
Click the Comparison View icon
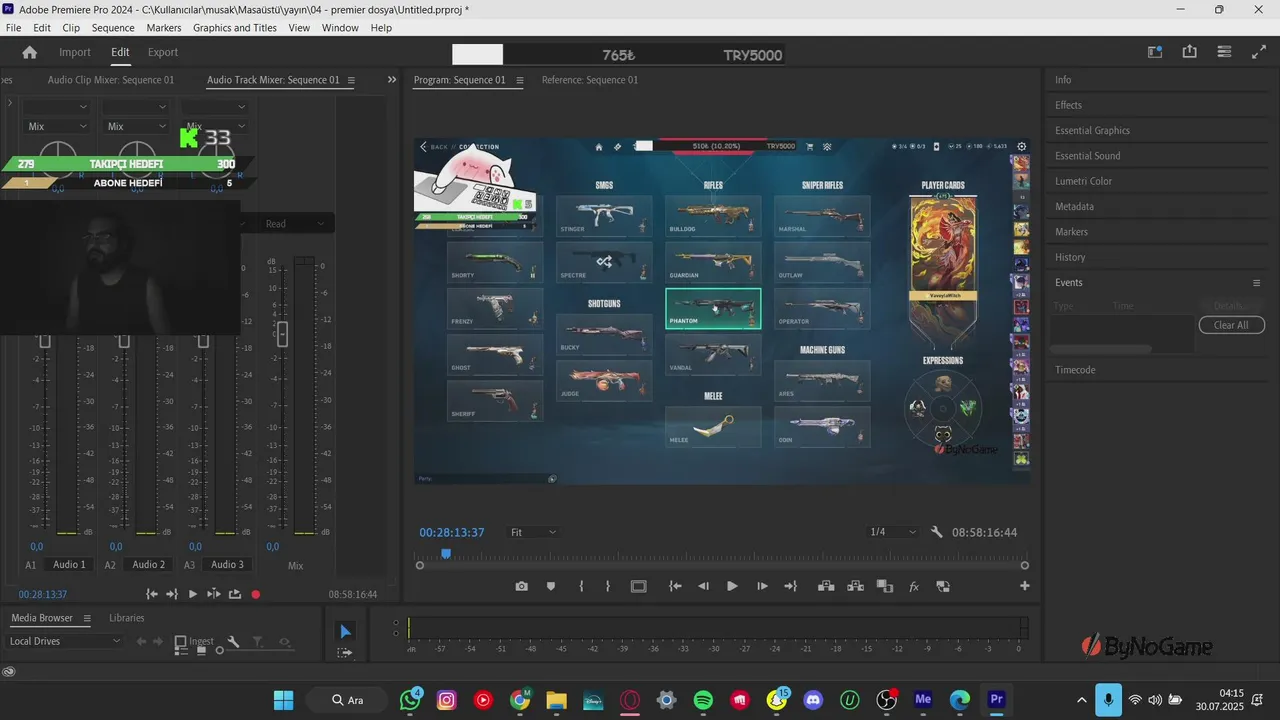(885, 587)
